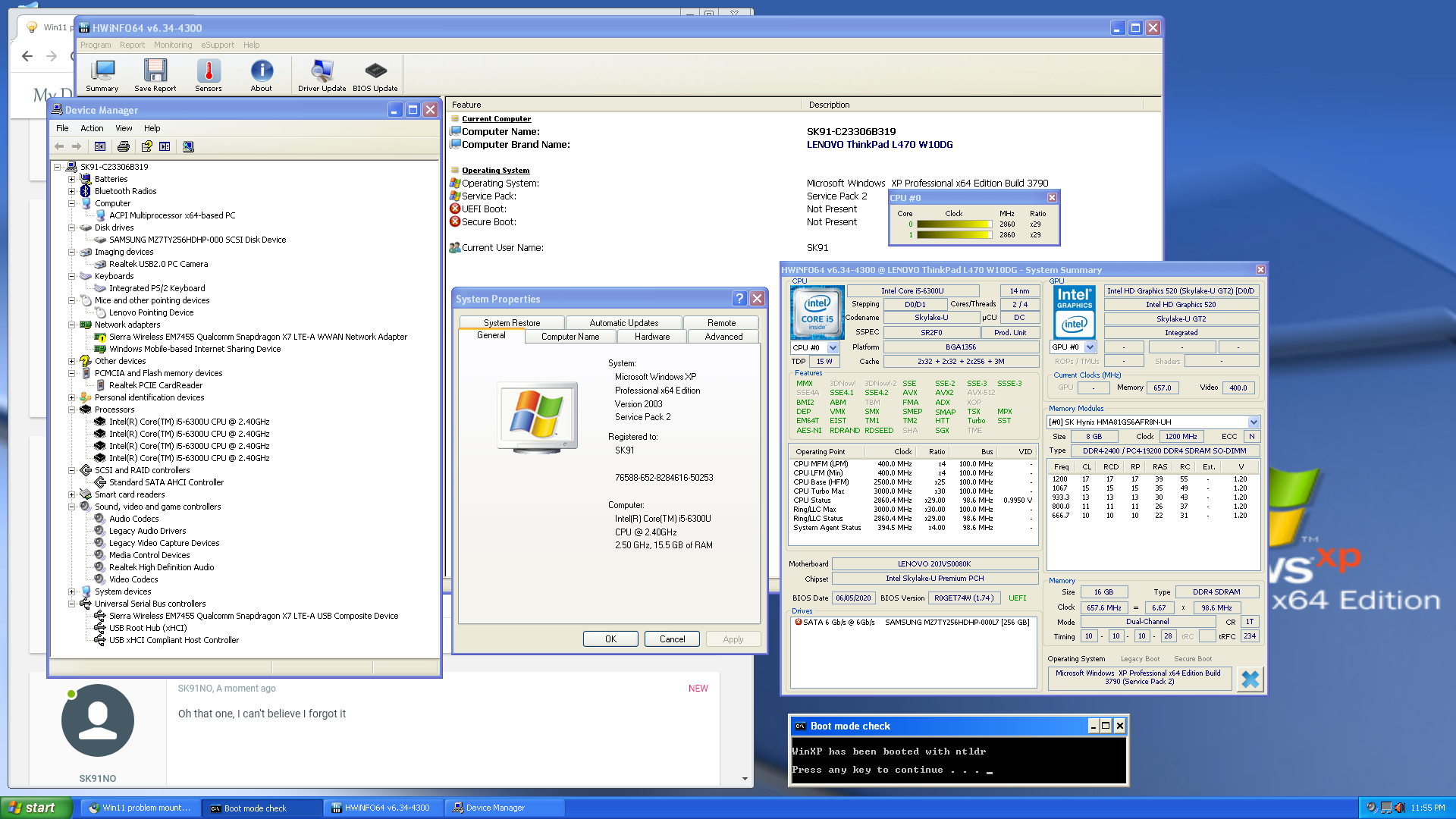Expand the Other devices node
The width and height of the screenshot is (1456, 819).
tap(71, 361)
